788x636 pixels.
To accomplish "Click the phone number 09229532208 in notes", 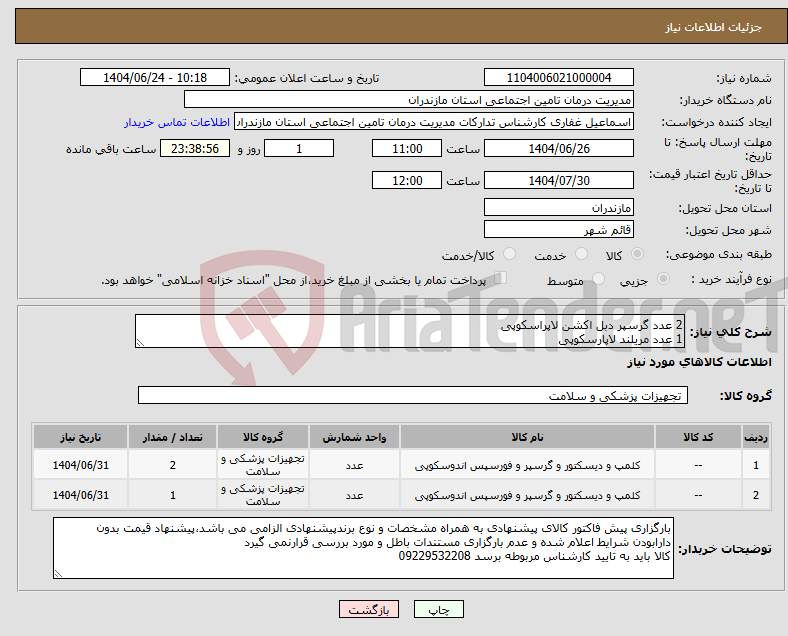I will (x=435, y=556).
